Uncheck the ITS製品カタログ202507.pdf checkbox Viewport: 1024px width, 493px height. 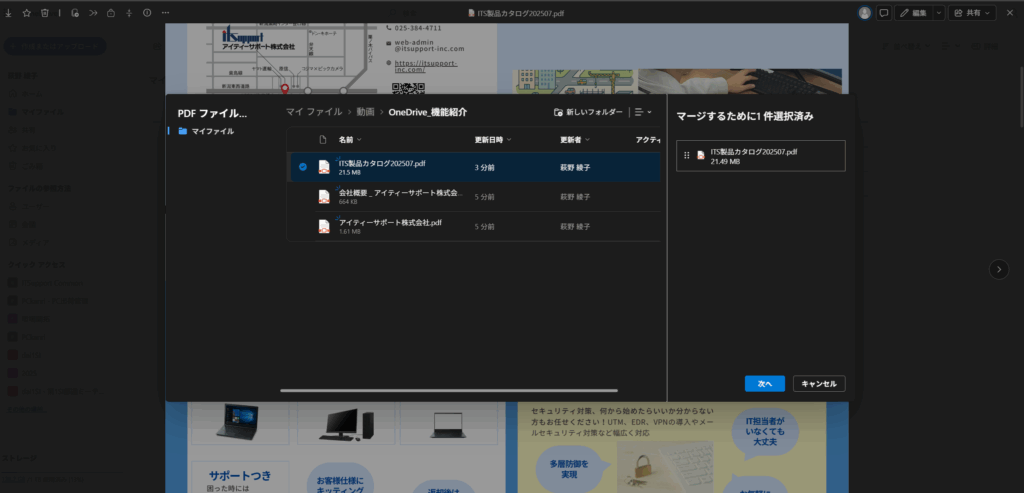click(x=303, y=166)
